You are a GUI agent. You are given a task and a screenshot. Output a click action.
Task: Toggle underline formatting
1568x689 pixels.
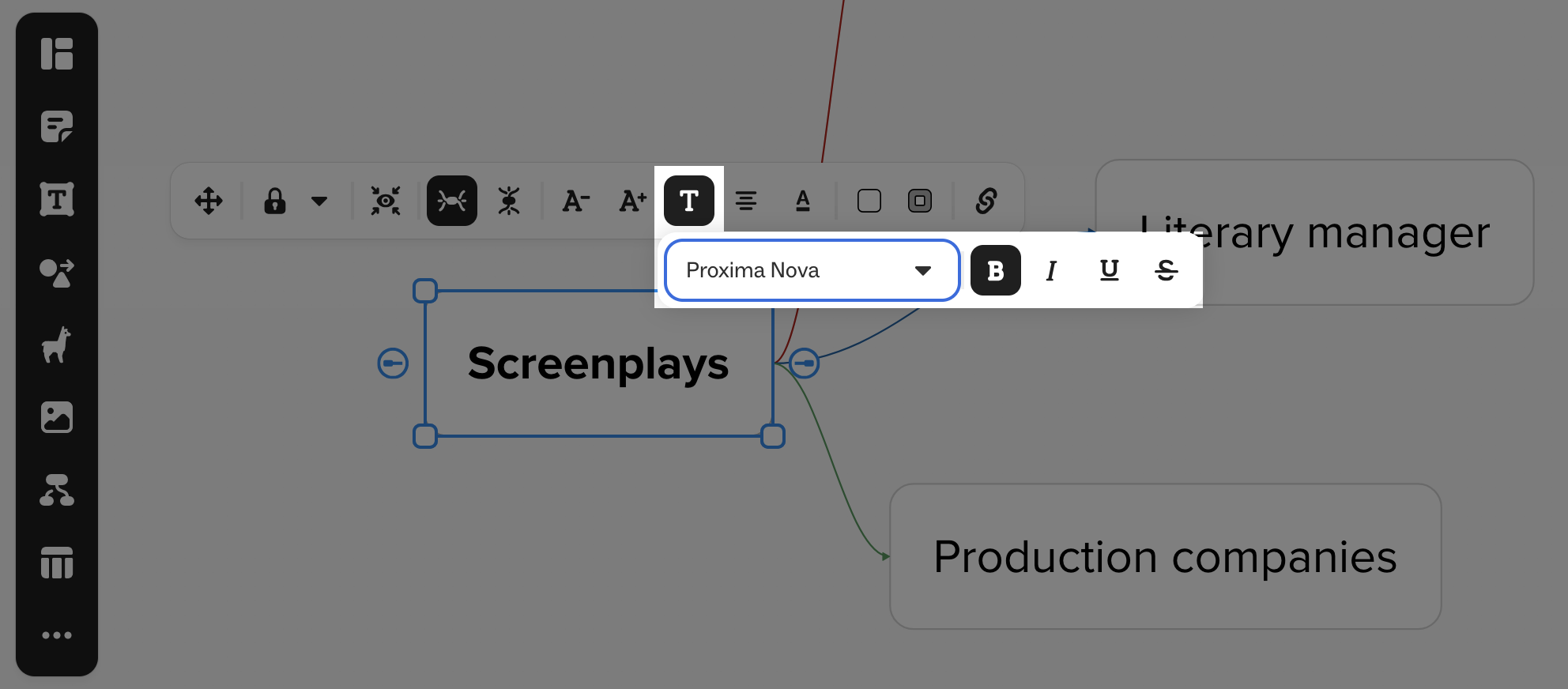1109,270
